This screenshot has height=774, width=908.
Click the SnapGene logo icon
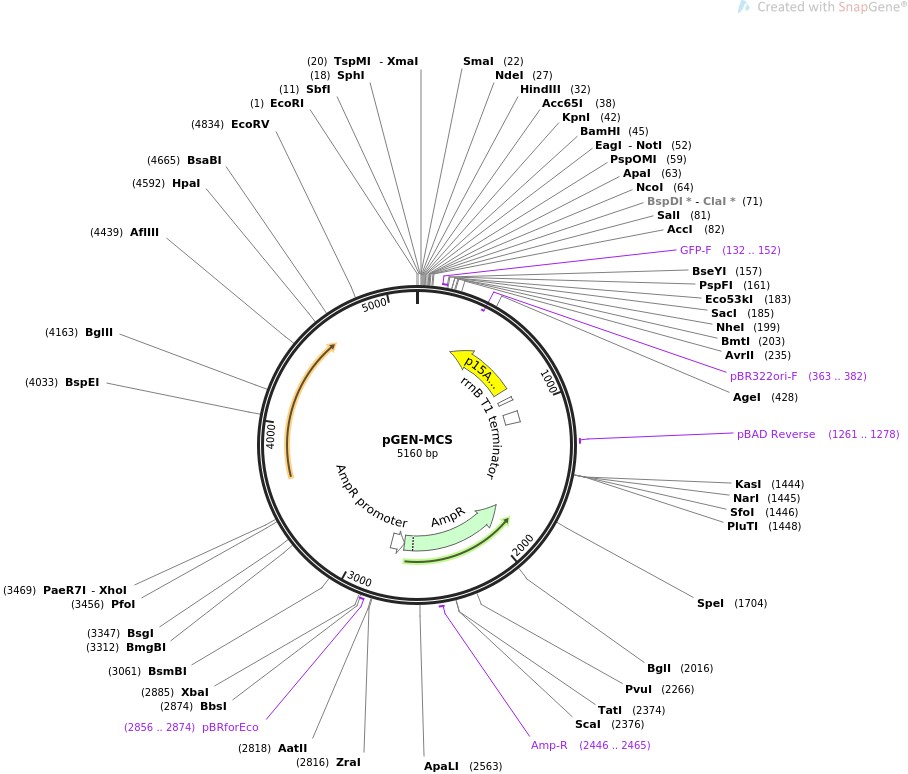(x=743, y=7)
